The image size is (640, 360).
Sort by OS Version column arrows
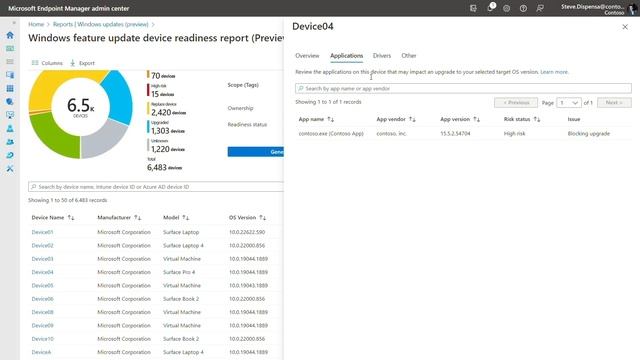click(262, 218)
